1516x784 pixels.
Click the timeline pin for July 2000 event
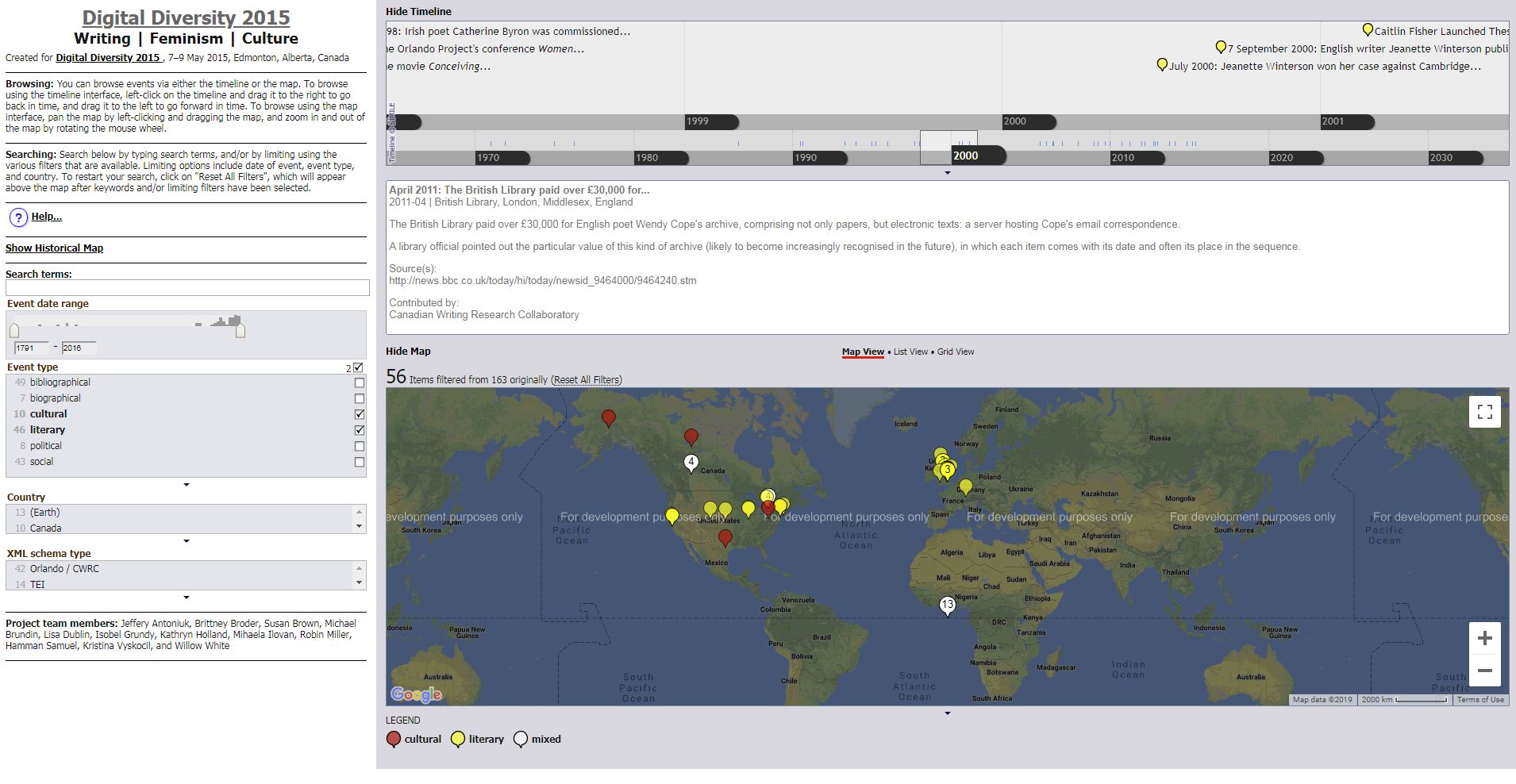[1162, 65]
